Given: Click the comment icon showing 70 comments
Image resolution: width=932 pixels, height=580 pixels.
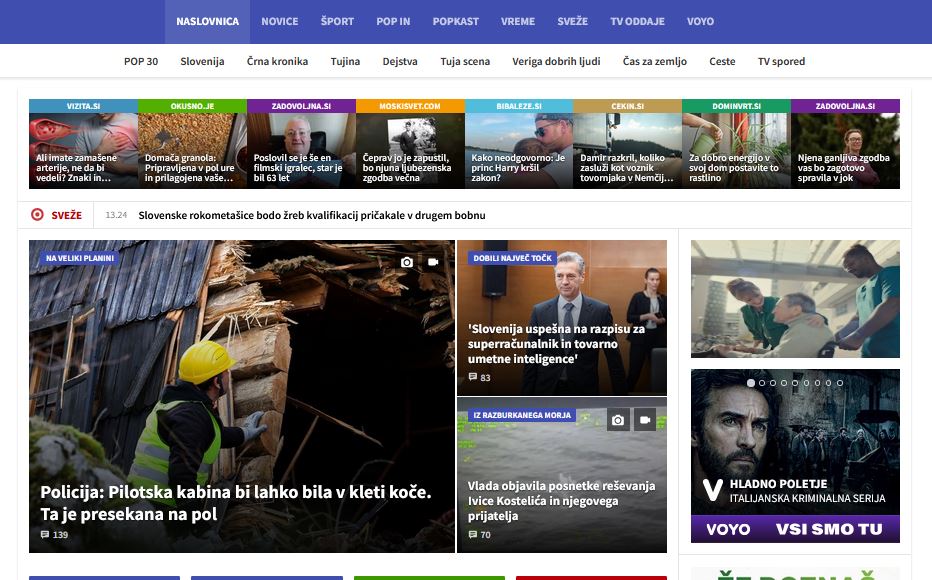Looking at the screenshot, I should coord(473,535).
